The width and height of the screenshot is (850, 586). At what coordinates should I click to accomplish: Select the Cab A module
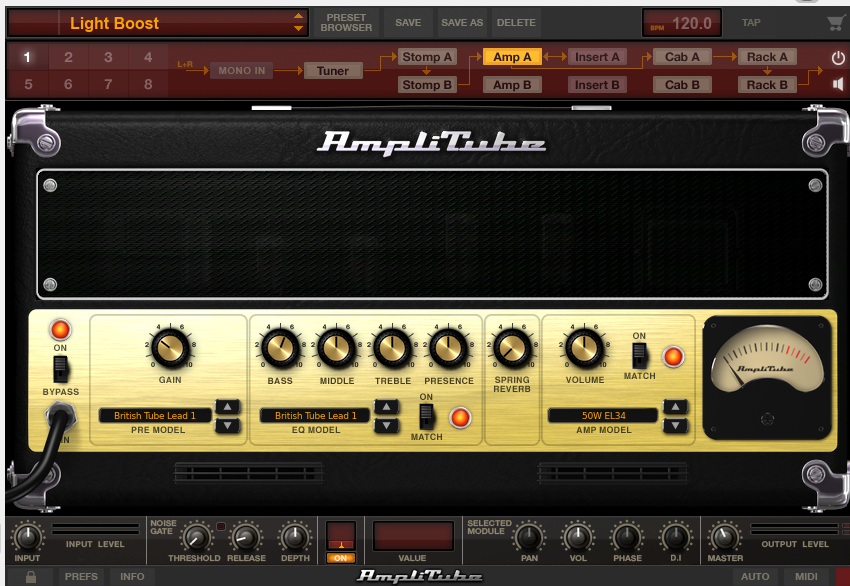[682, 57]
